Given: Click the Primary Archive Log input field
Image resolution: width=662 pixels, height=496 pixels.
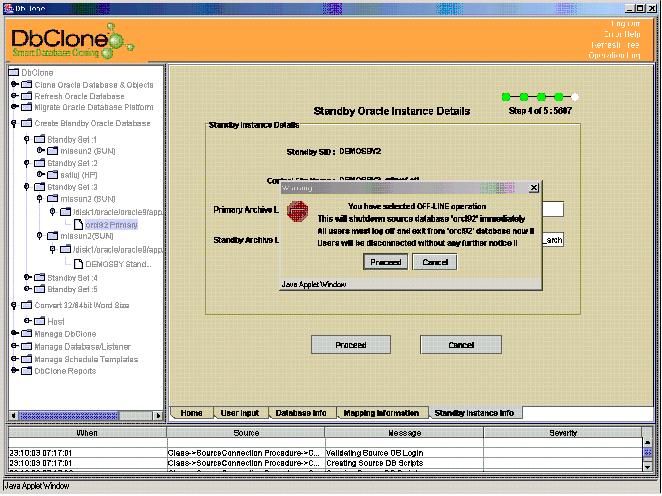Looking at the screenshot, I should click(553, 209).
